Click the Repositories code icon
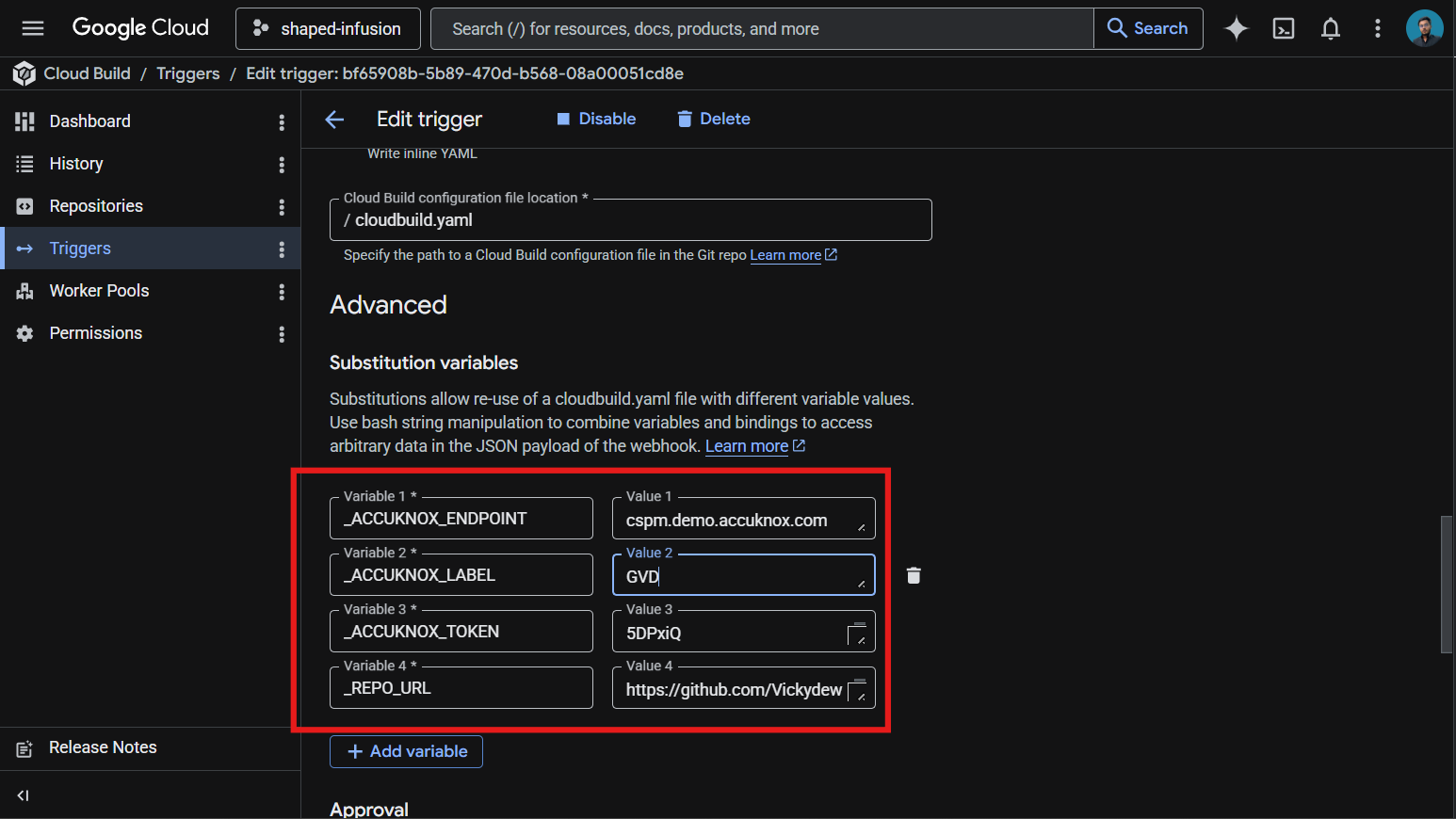Screen dimensions: 1456x819 (24, 206)
